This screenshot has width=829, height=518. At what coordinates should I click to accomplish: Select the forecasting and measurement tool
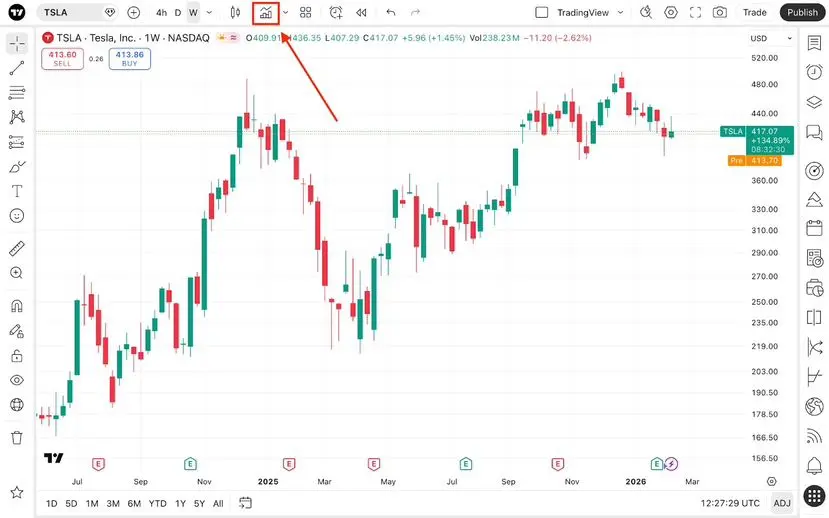(x=17, y=142)
